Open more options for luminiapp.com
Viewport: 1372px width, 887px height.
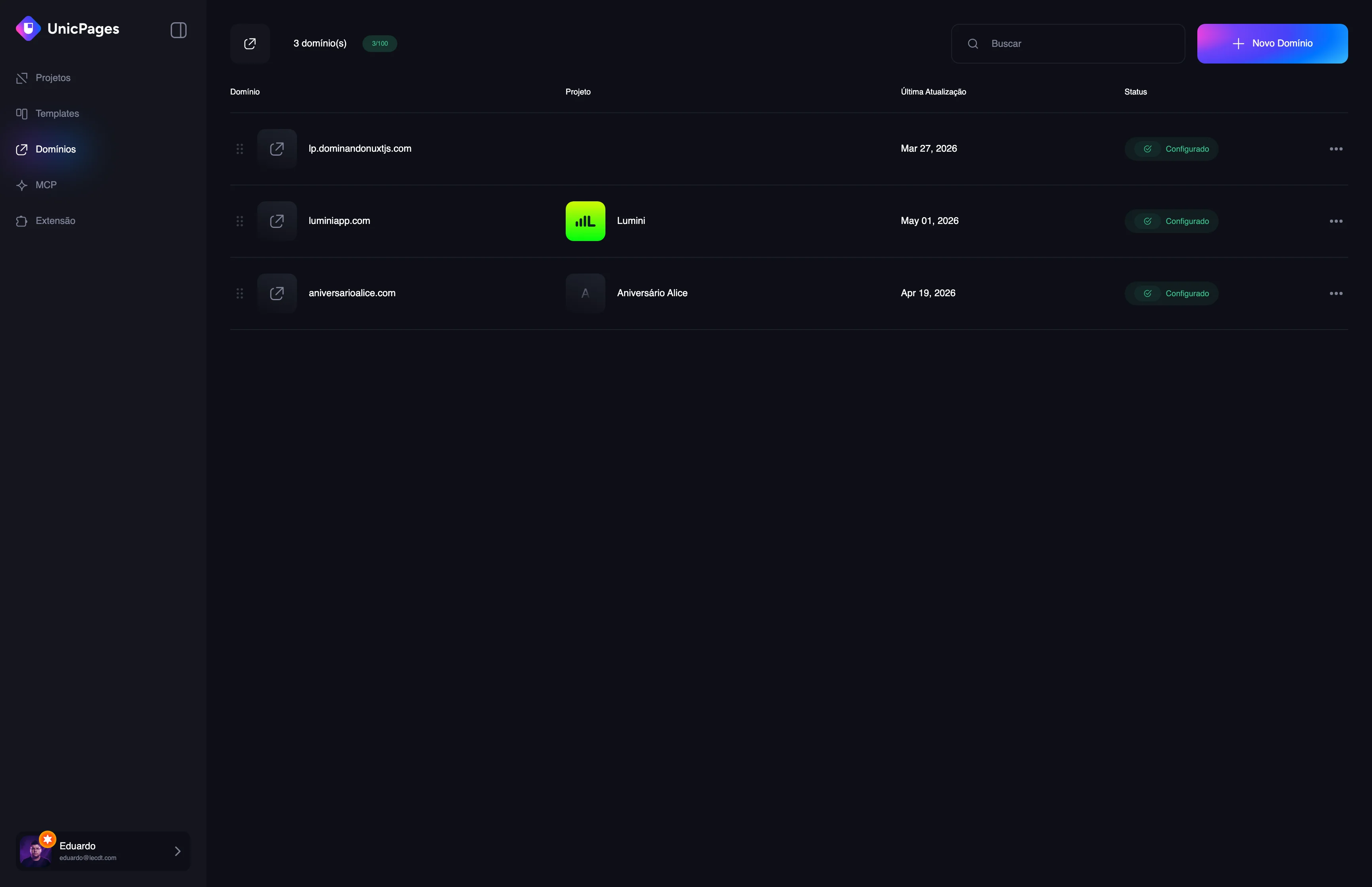1336,221
